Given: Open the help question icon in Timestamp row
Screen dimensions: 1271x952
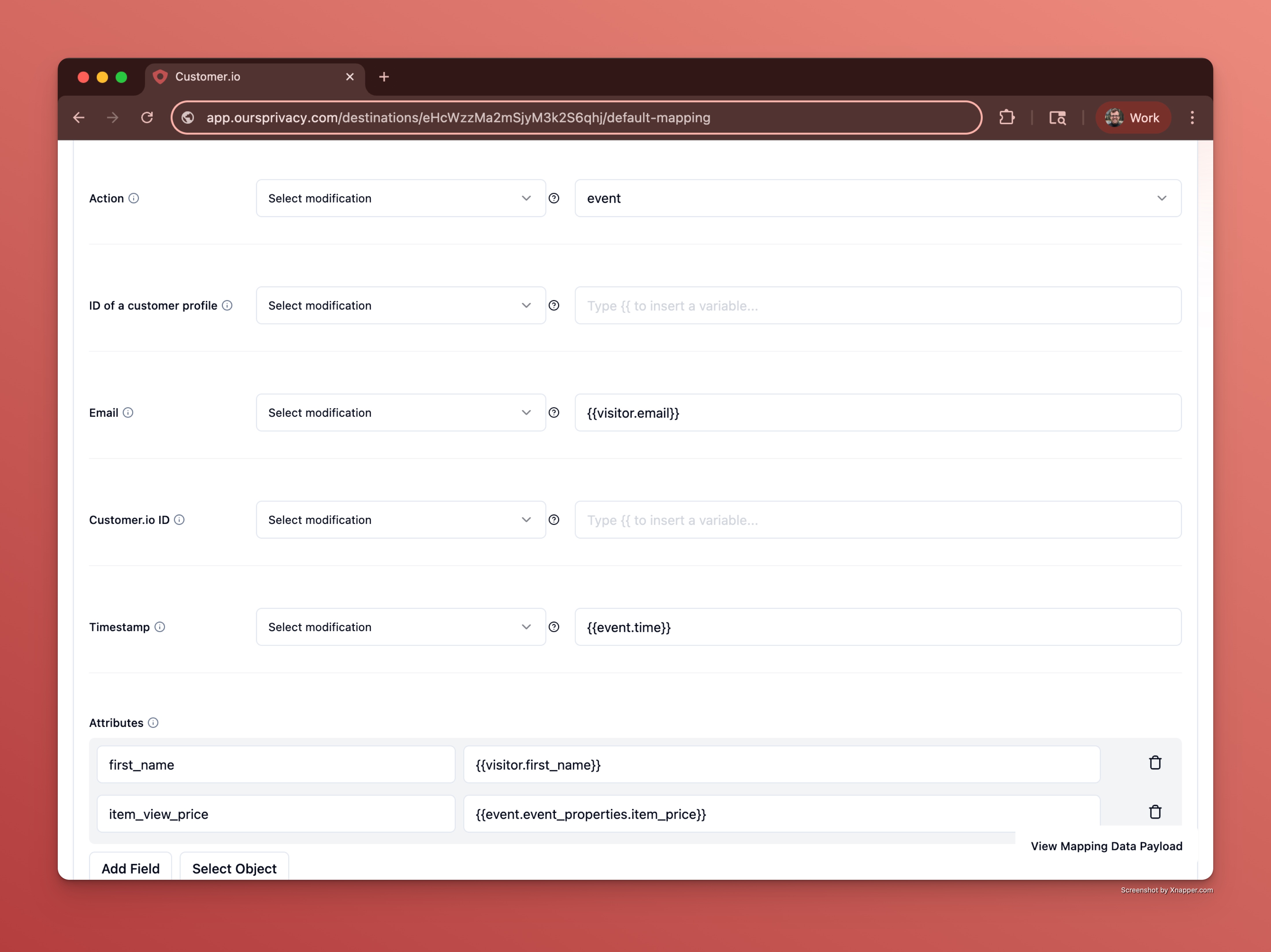Looking at the screenshot, I should pos(554,627).
